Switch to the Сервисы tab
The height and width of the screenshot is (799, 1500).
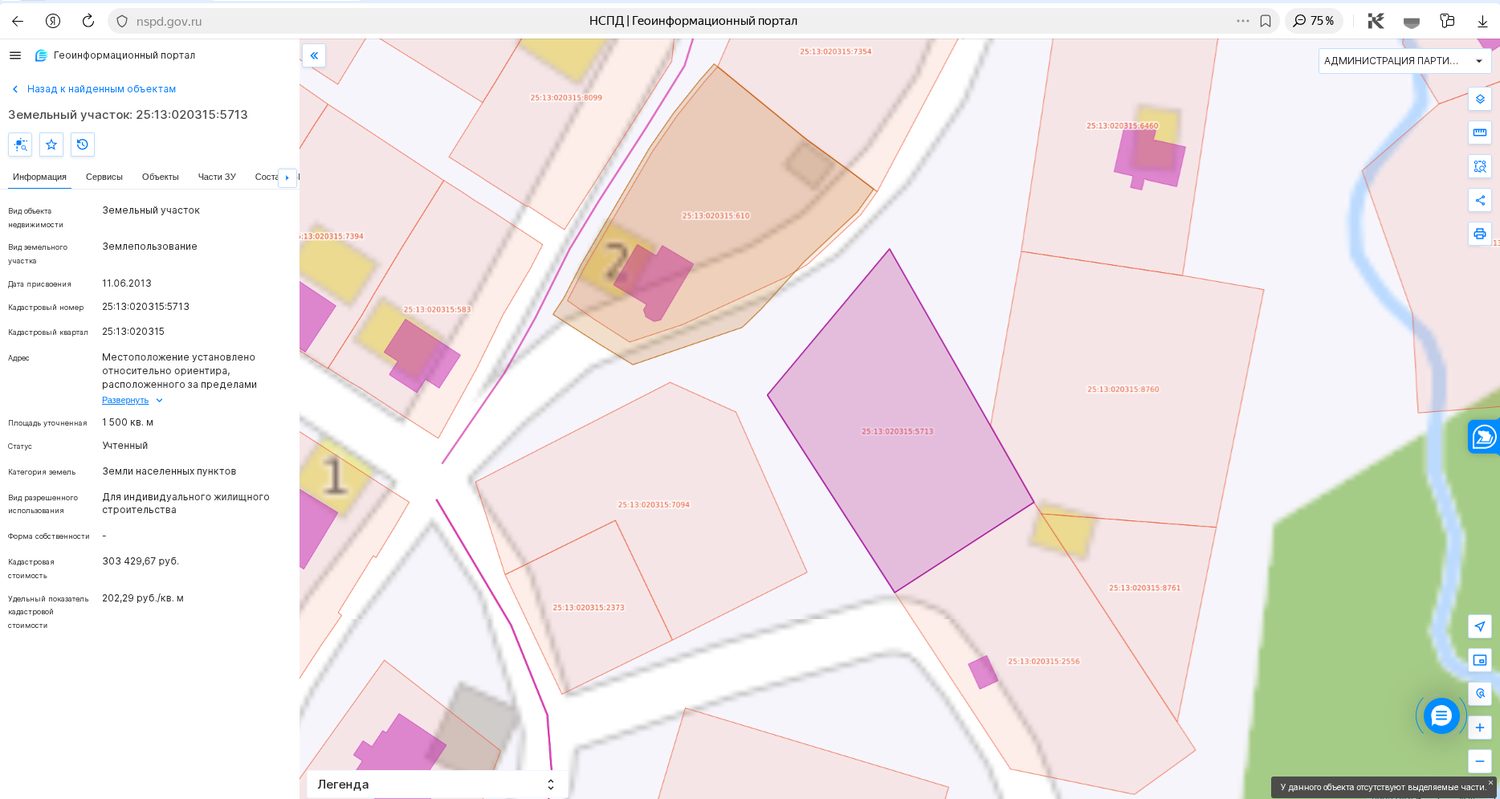tap(104, 177)
